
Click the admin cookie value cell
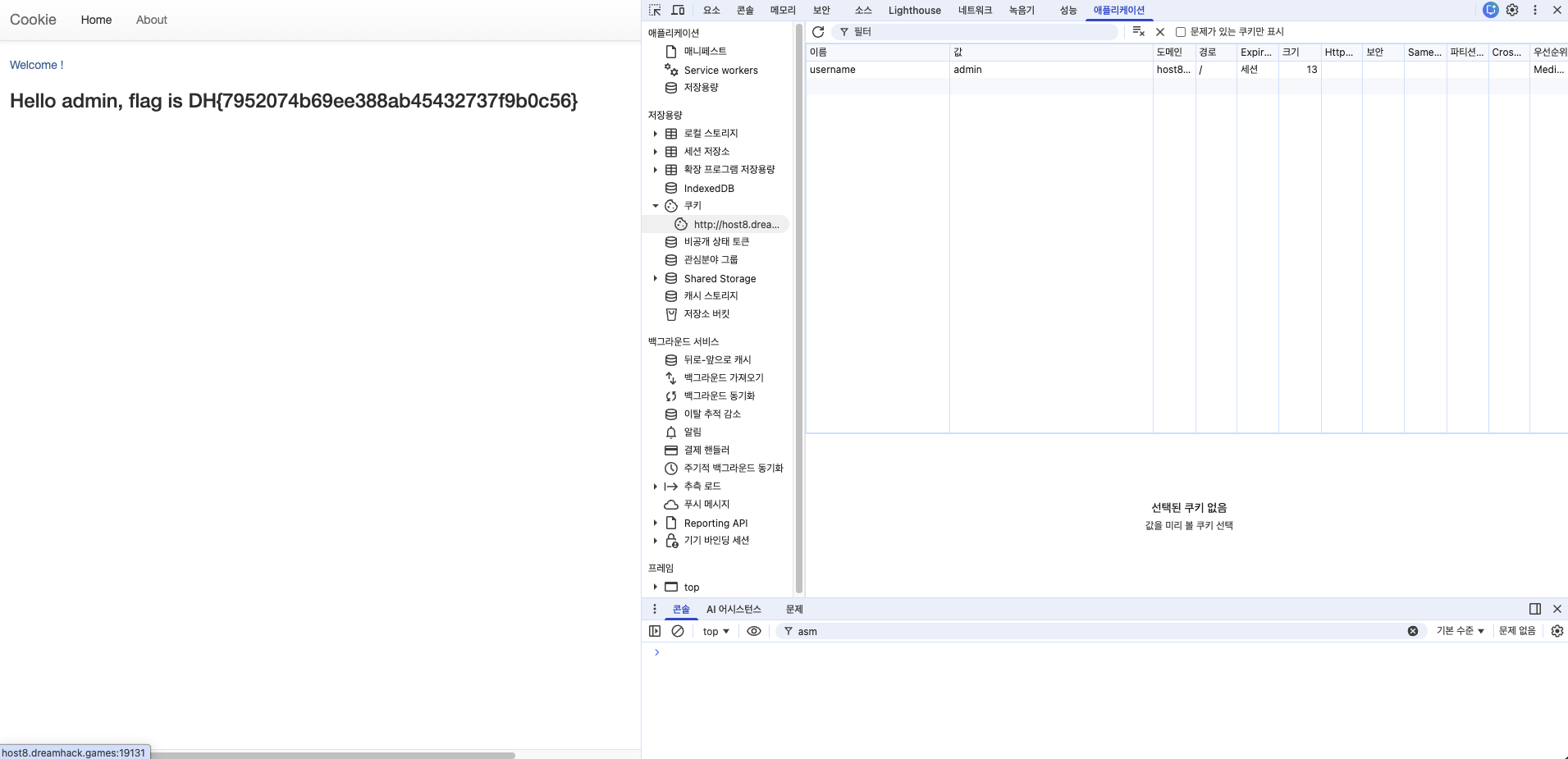[1051, 70]
